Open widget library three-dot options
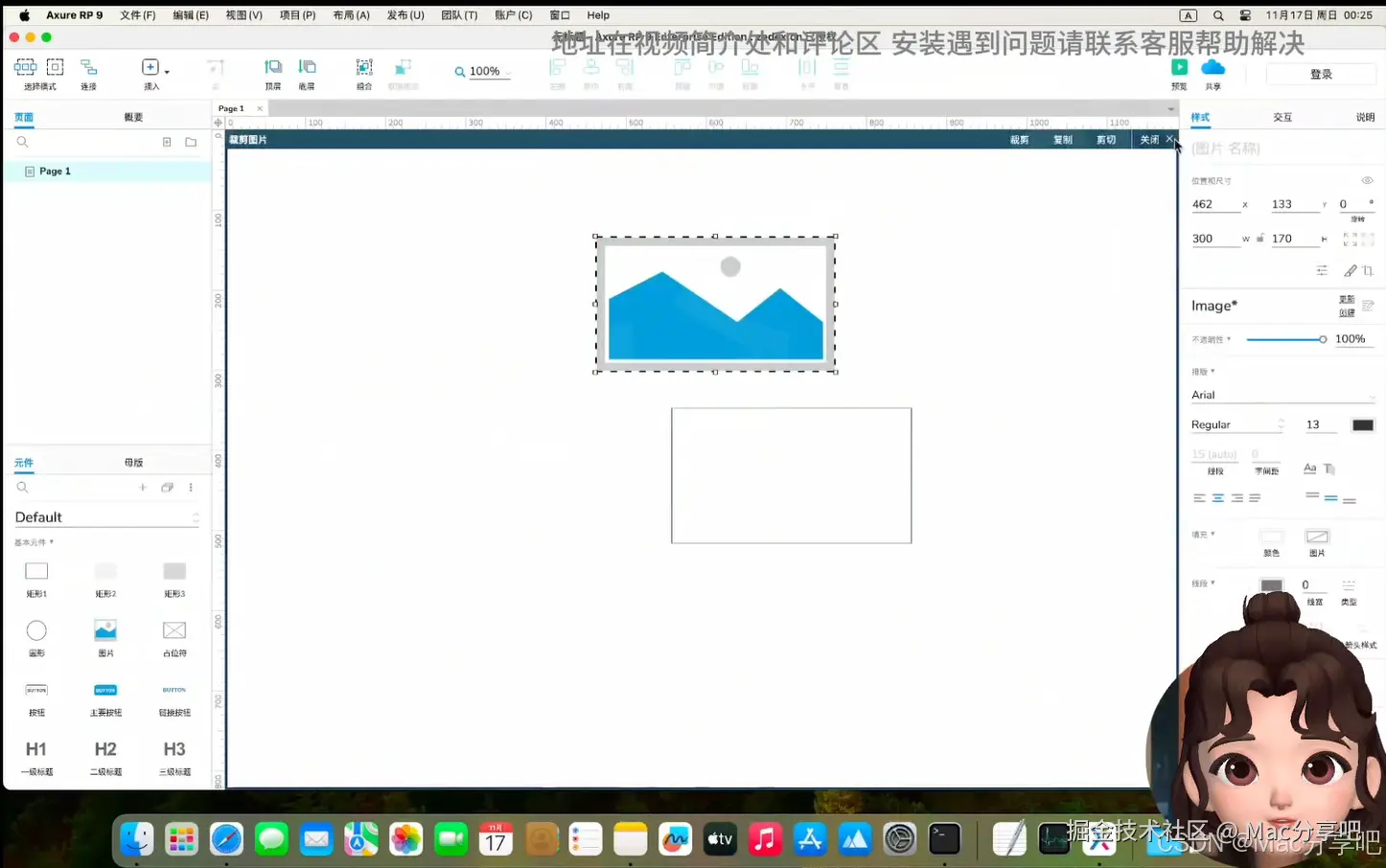Viewport: 1386px width, 868px height. [191, 488]
